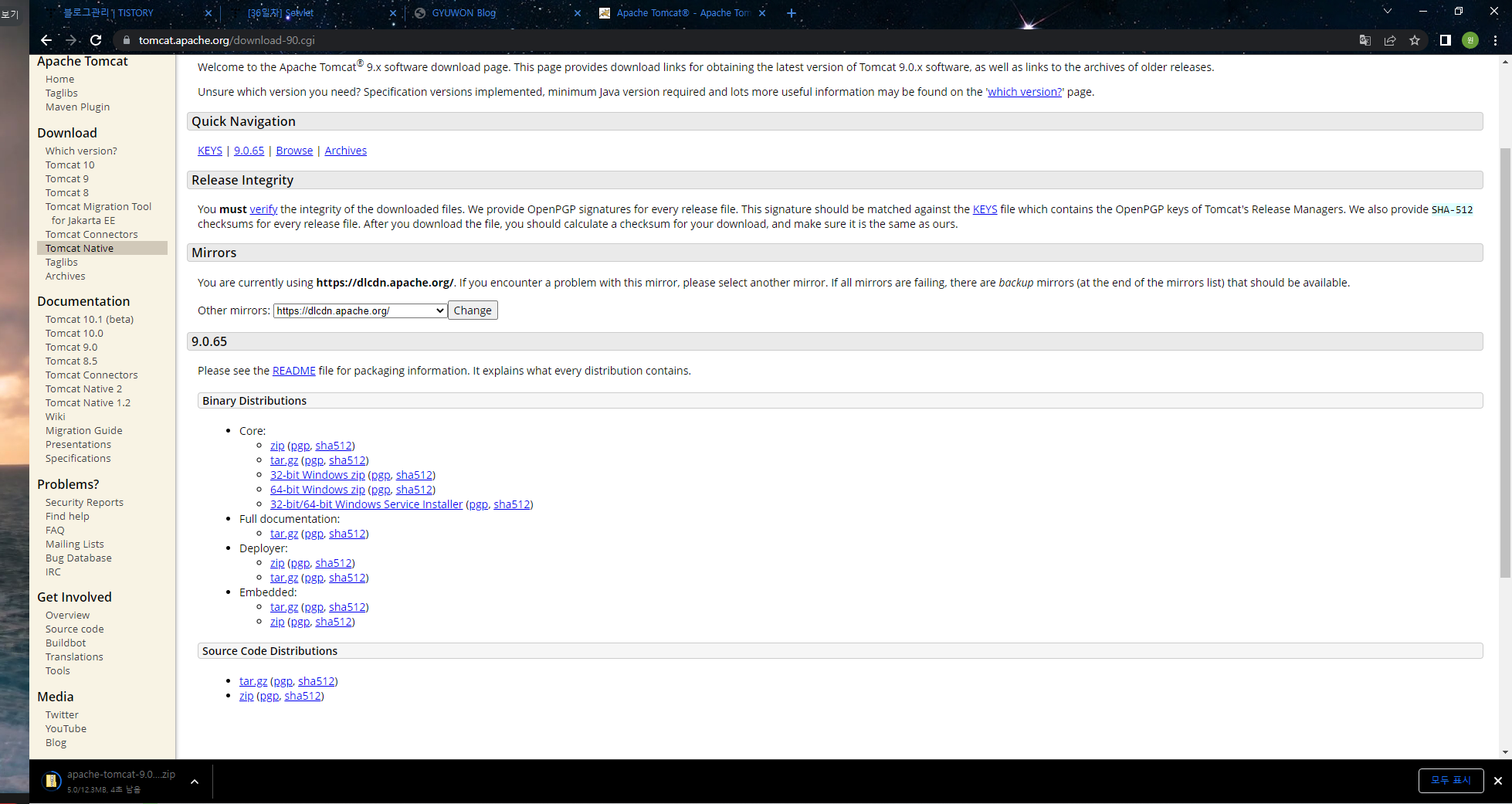Download the Embedded tar.gz

pos(284,607)
